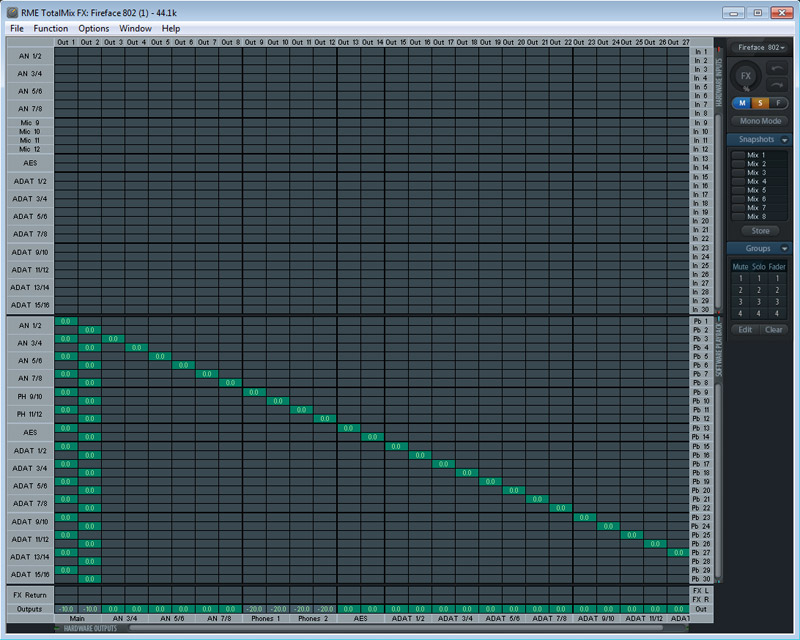Toggle Solo group 2
800x640 pixels.
point(759,288)
